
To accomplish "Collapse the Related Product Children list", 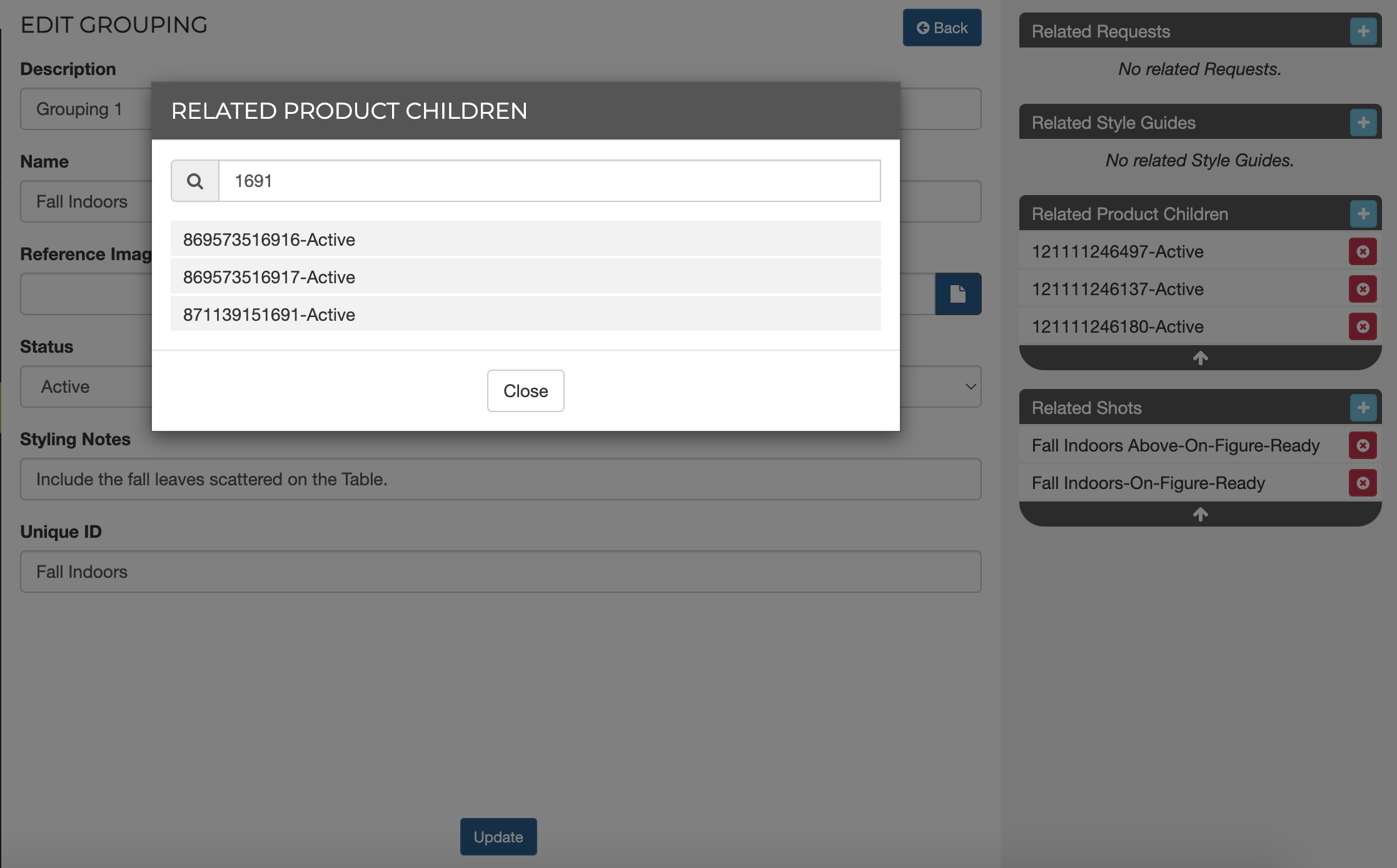I will pos(1200,358).
